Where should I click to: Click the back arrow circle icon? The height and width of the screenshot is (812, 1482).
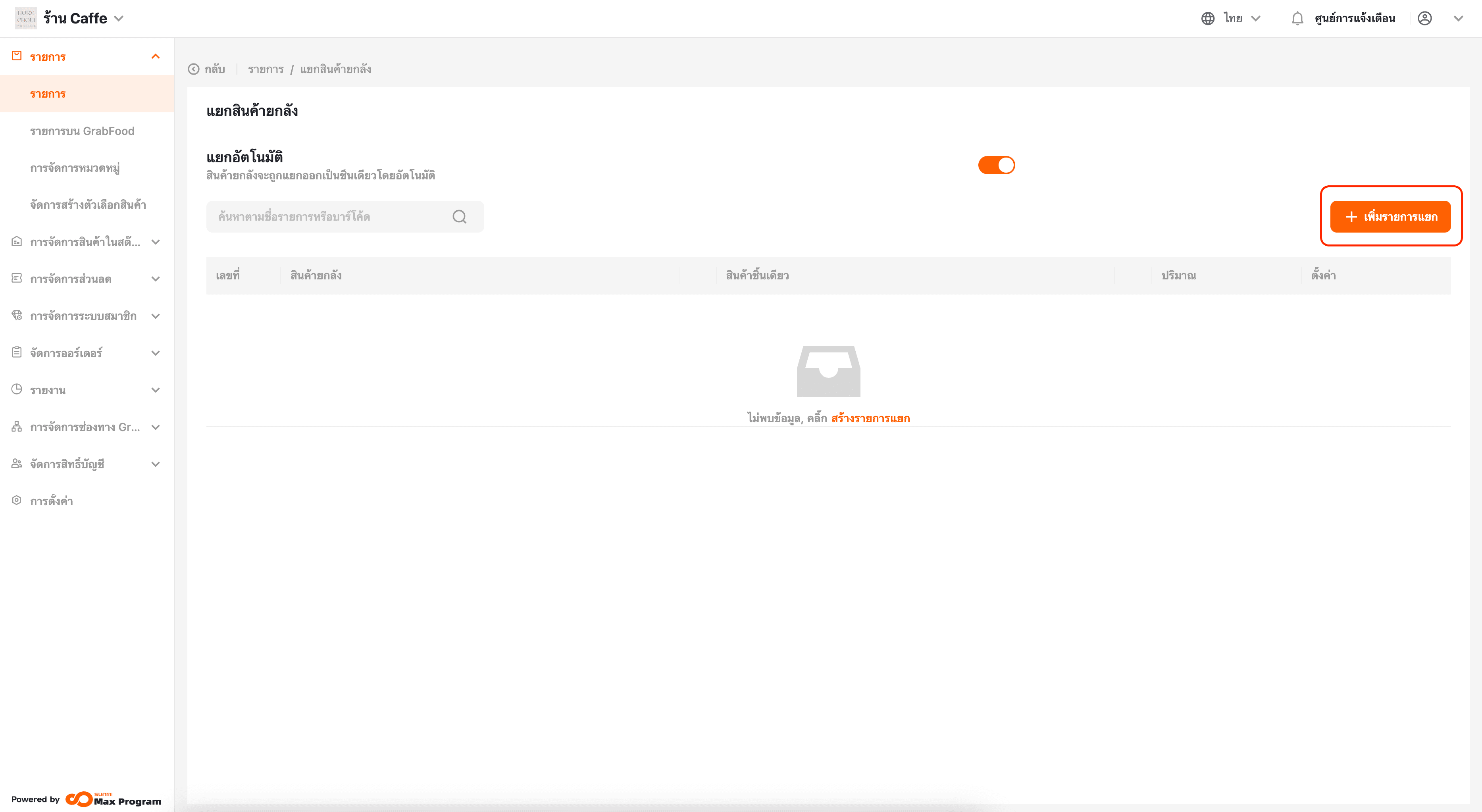click(x=194, y=69)
